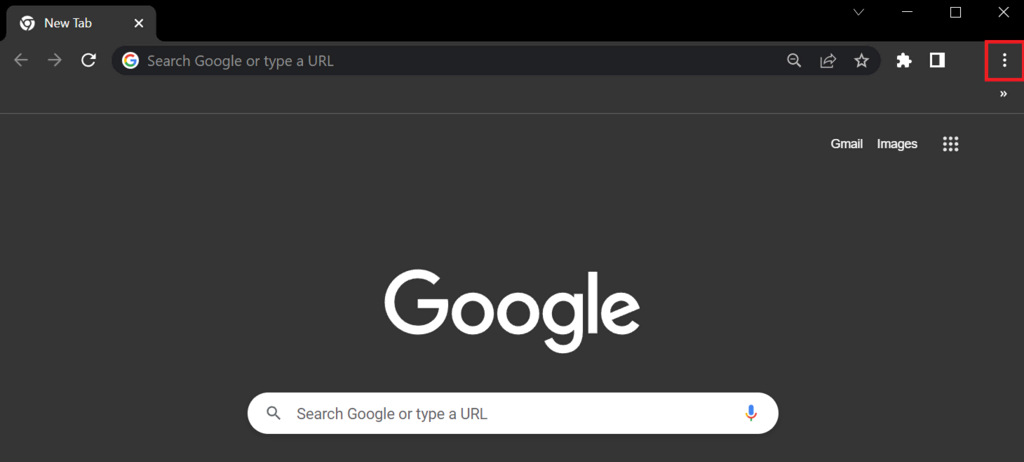Open the tab search dropdown arrow
This screenshot has height=462, width=1024.
(858, 12)
